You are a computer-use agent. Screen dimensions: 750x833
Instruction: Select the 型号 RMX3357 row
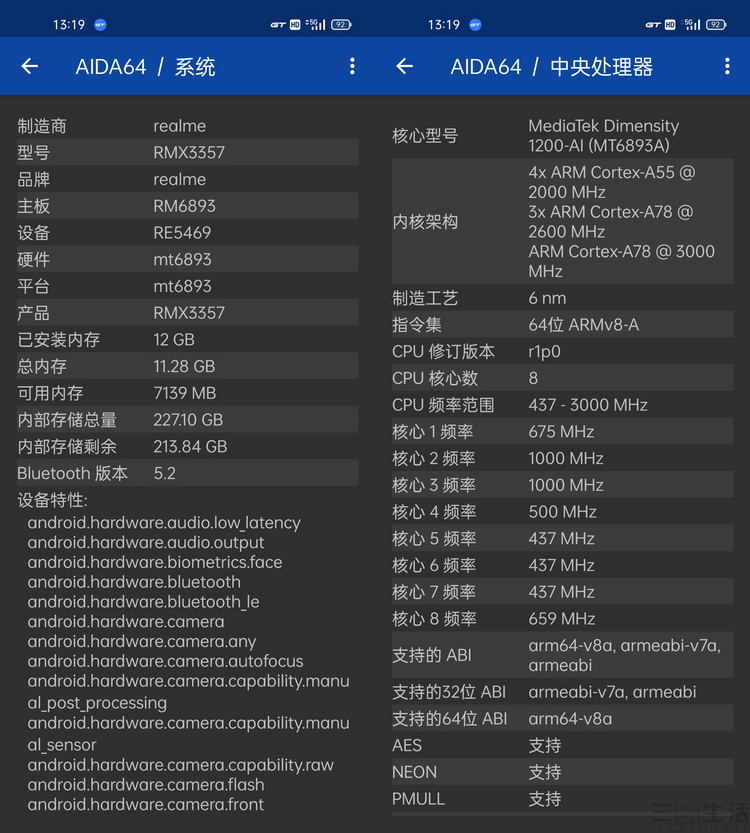pyautogui.click(x=188, y=152)
